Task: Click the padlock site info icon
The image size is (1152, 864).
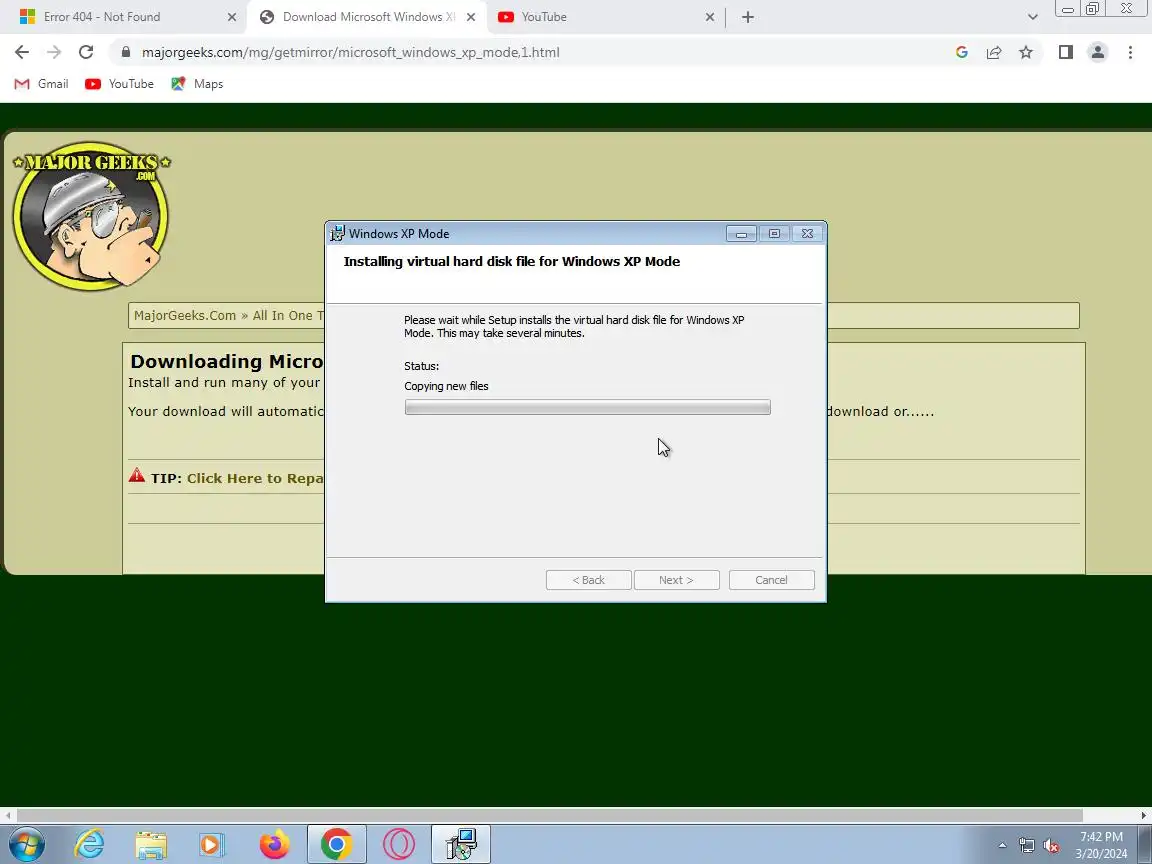Action: pyautogui.click(x=126, y=52)
